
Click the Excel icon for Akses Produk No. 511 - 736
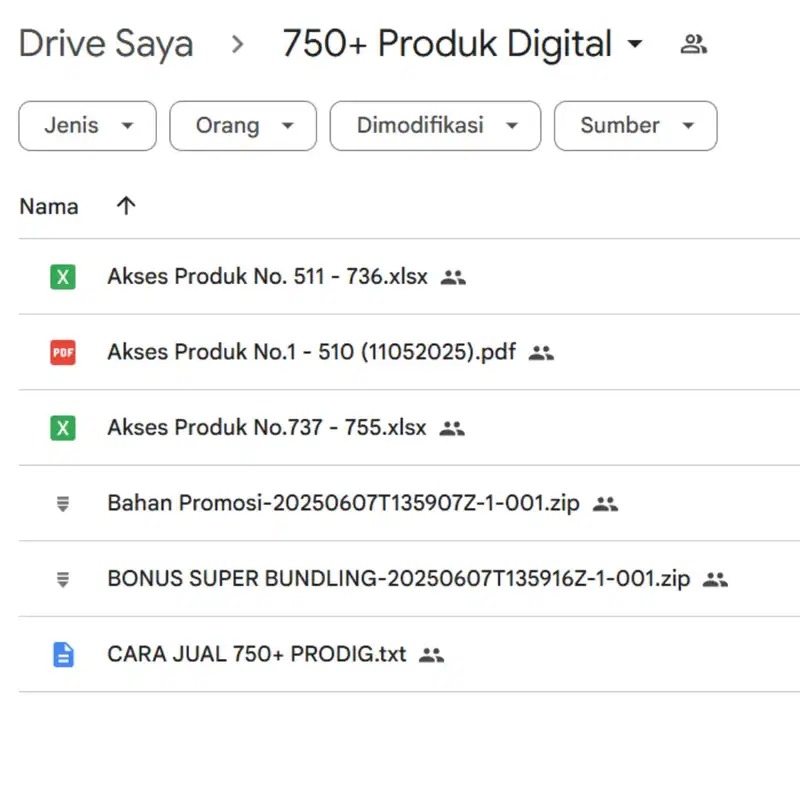[63, 277]
